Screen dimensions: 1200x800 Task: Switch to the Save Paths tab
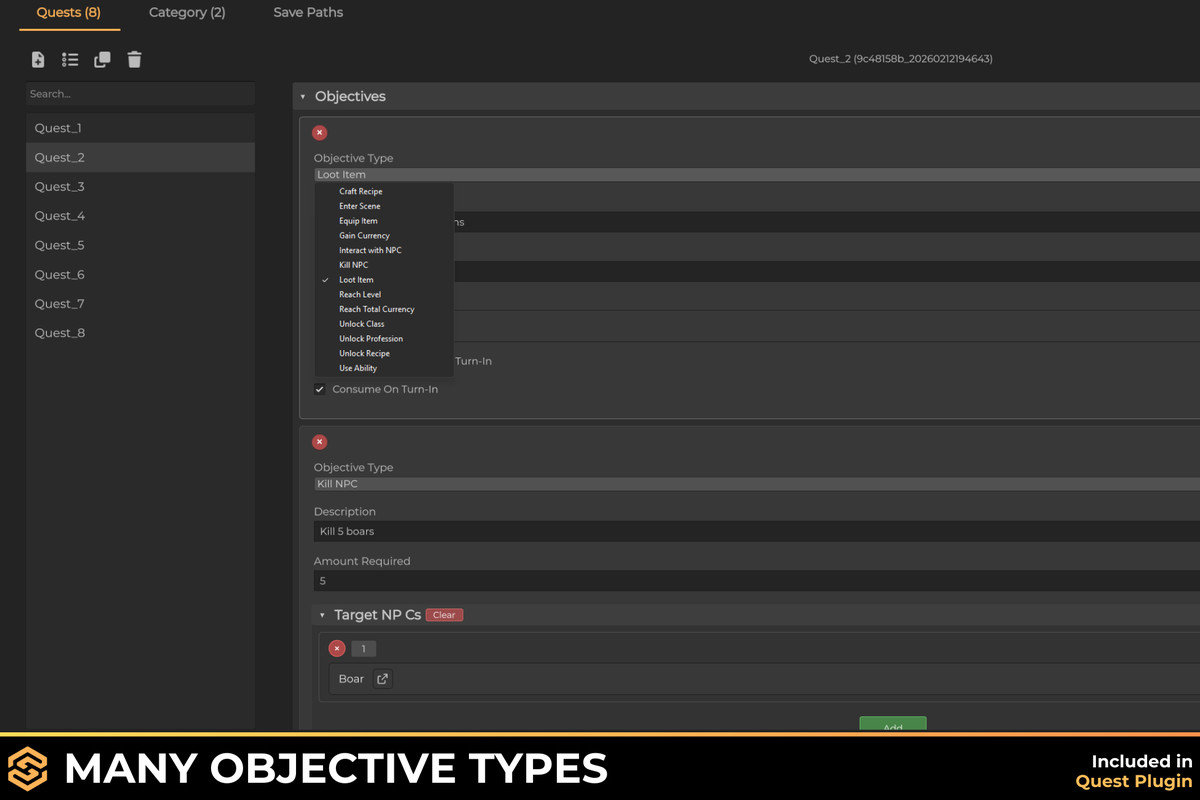(x=307, y=13)
